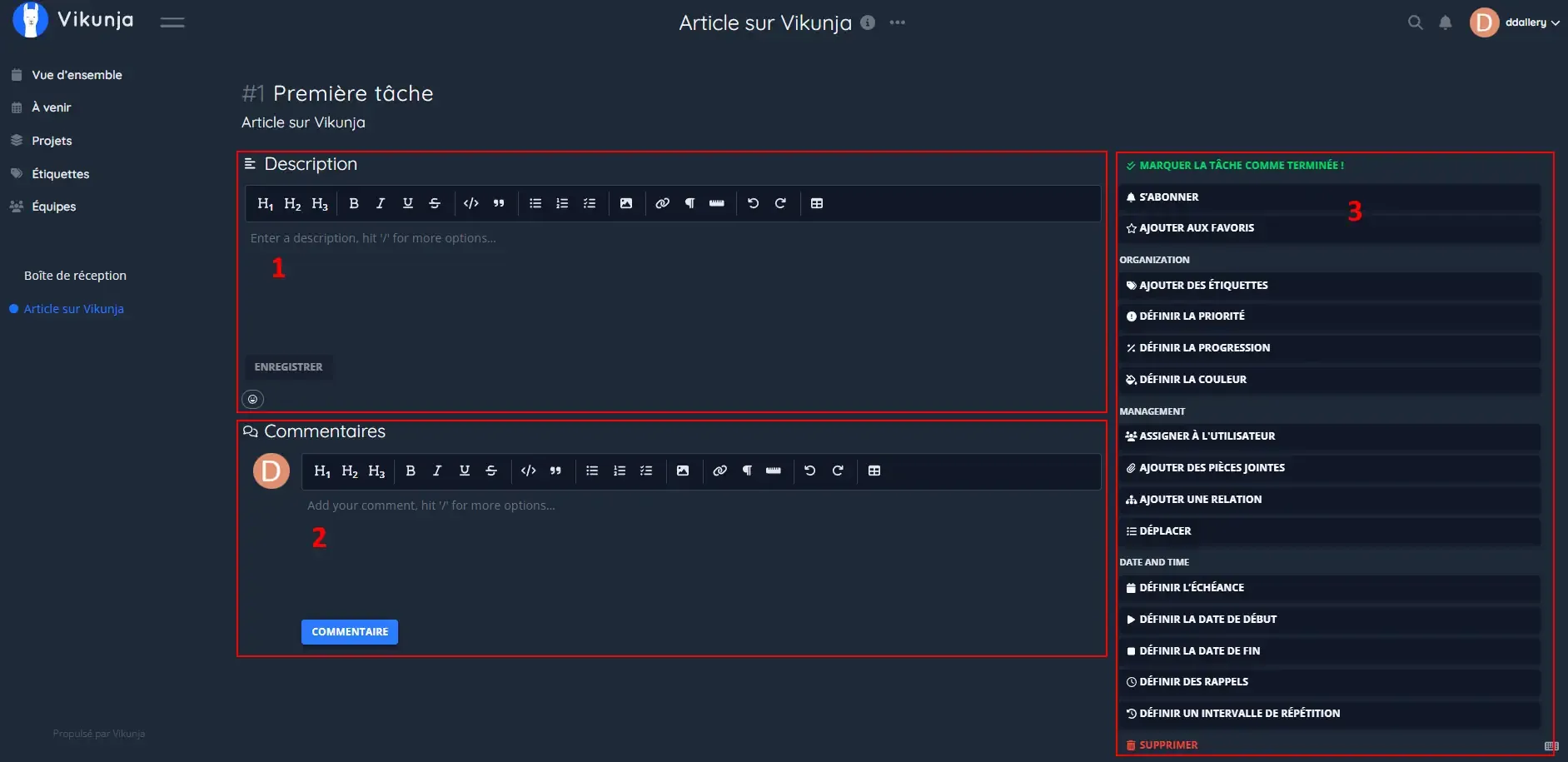Toggle bold in Description editor
The width and height of the screenshot is (1568, 762).
(354, 203)
